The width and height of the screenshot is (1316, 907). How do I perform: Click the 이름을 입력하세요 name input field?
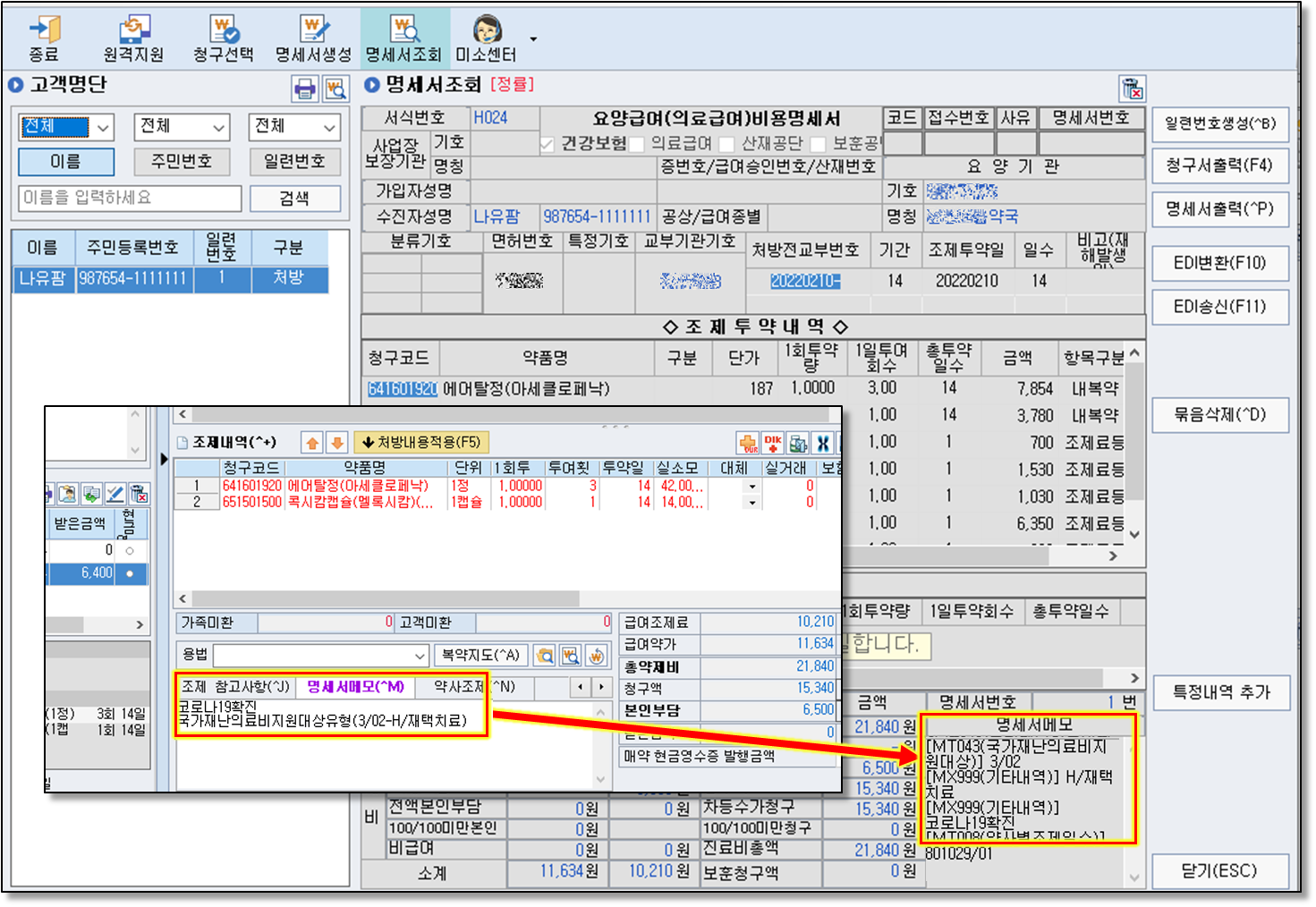coord(130,198)
